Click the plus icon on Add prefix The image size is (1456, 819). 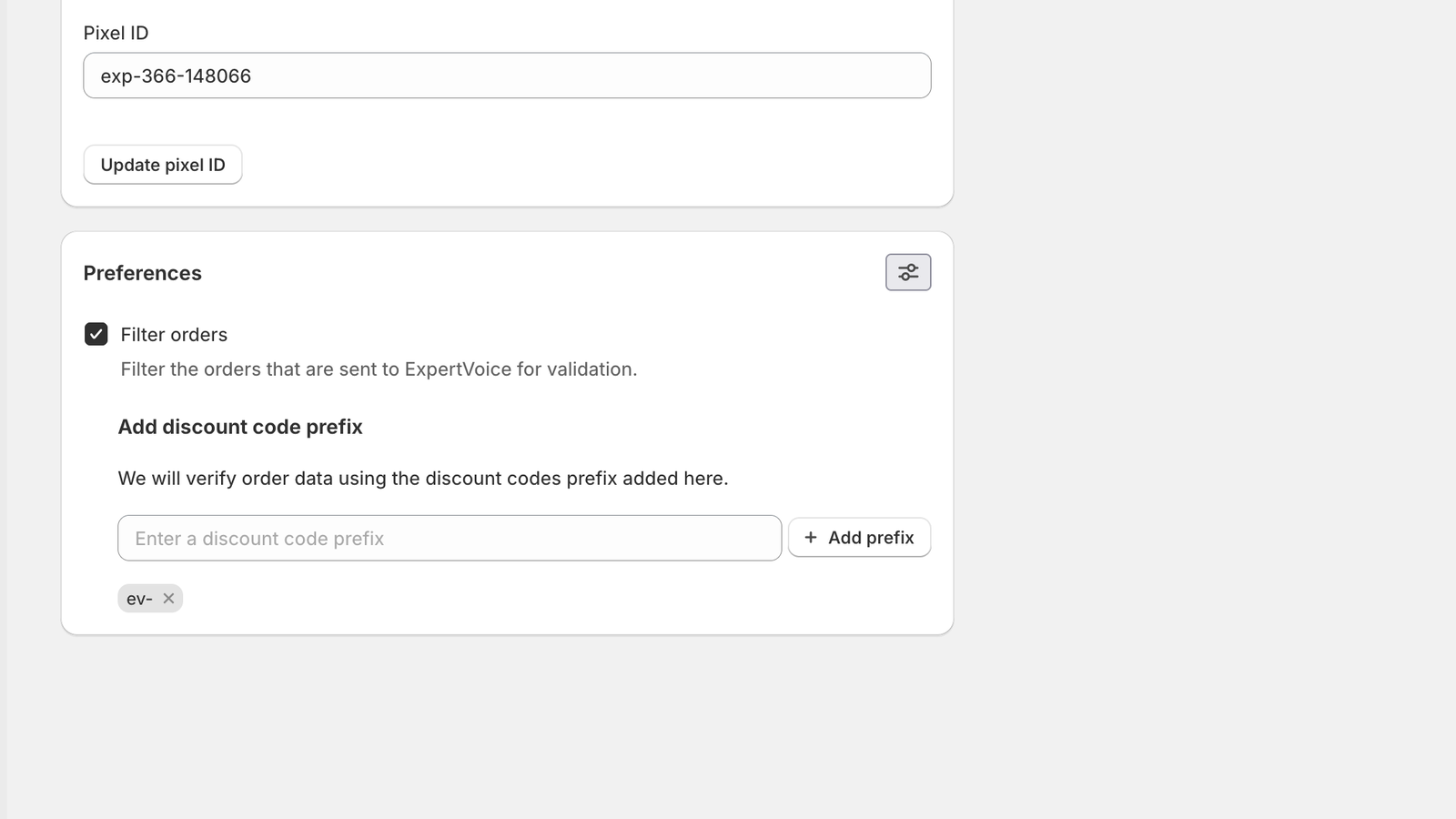[x=811, y=538]
